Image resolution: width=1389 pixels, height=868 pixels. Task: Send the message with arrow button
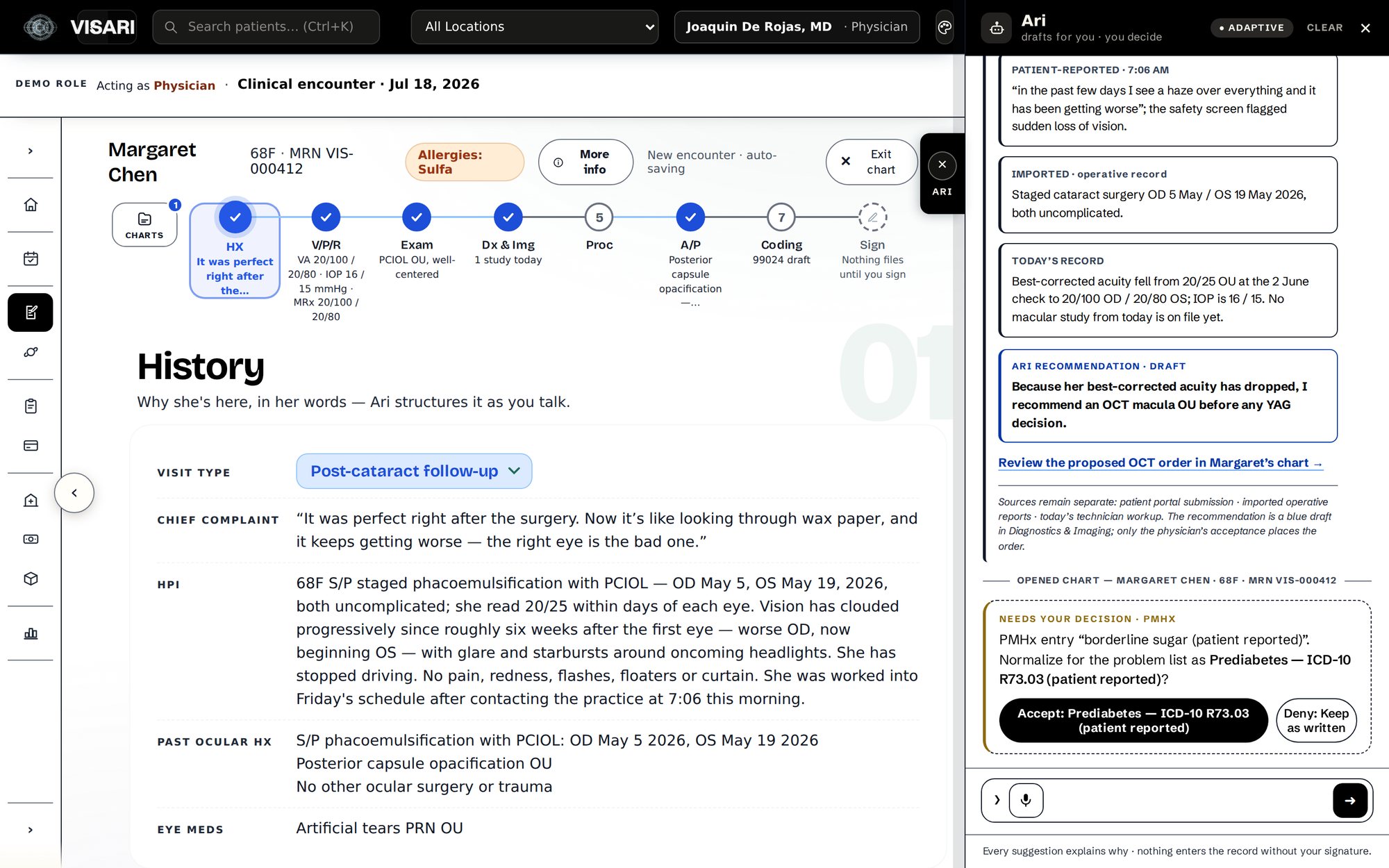point(1350,800)
